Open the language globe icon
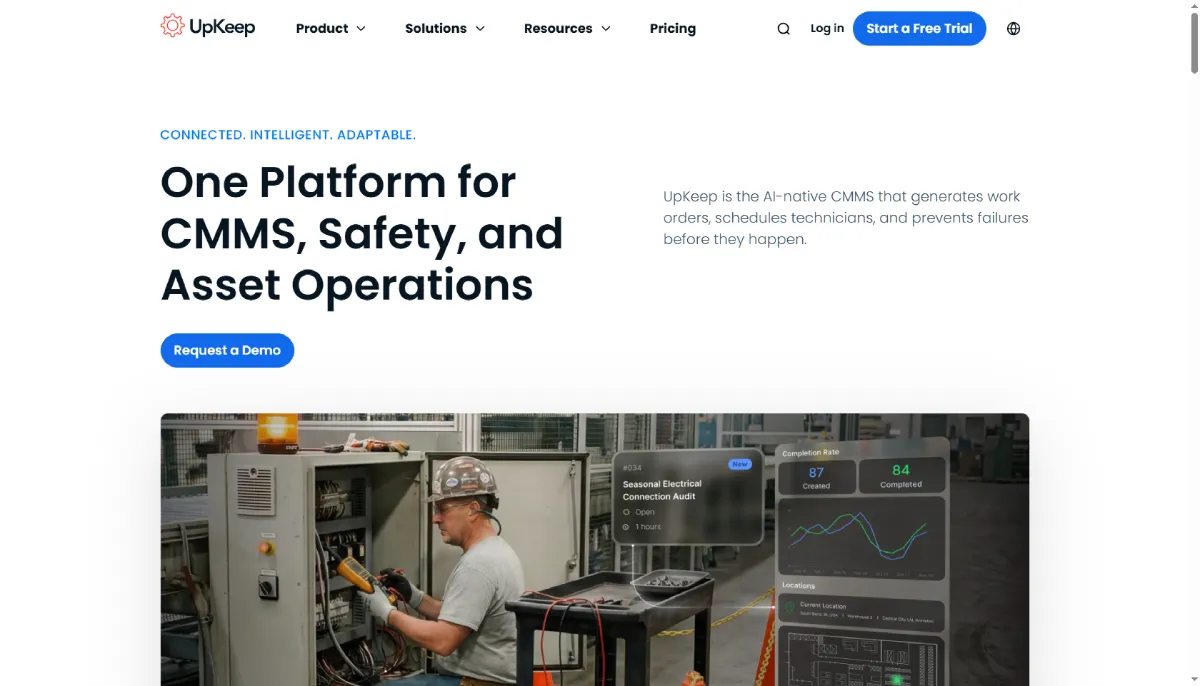1200x686 pixels. click(x=1014, y=29)
